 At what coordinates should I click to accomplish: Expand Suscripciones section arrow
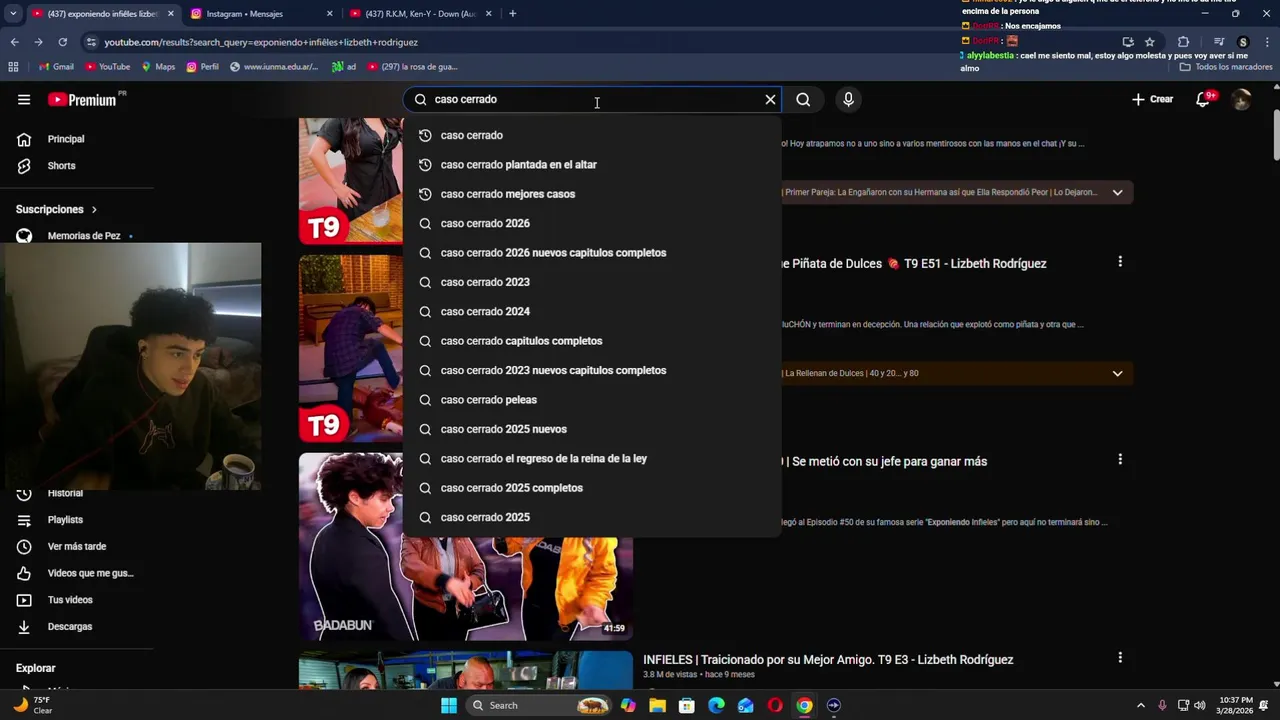[x=94, y=210]
